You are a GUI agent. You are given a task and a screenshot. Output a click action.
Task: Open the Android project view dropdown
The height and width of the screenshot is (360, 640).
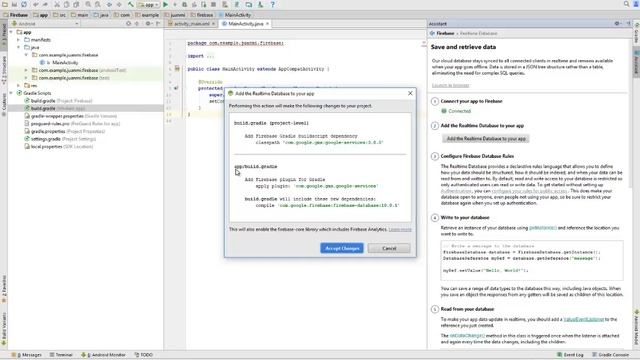(45, 24)
